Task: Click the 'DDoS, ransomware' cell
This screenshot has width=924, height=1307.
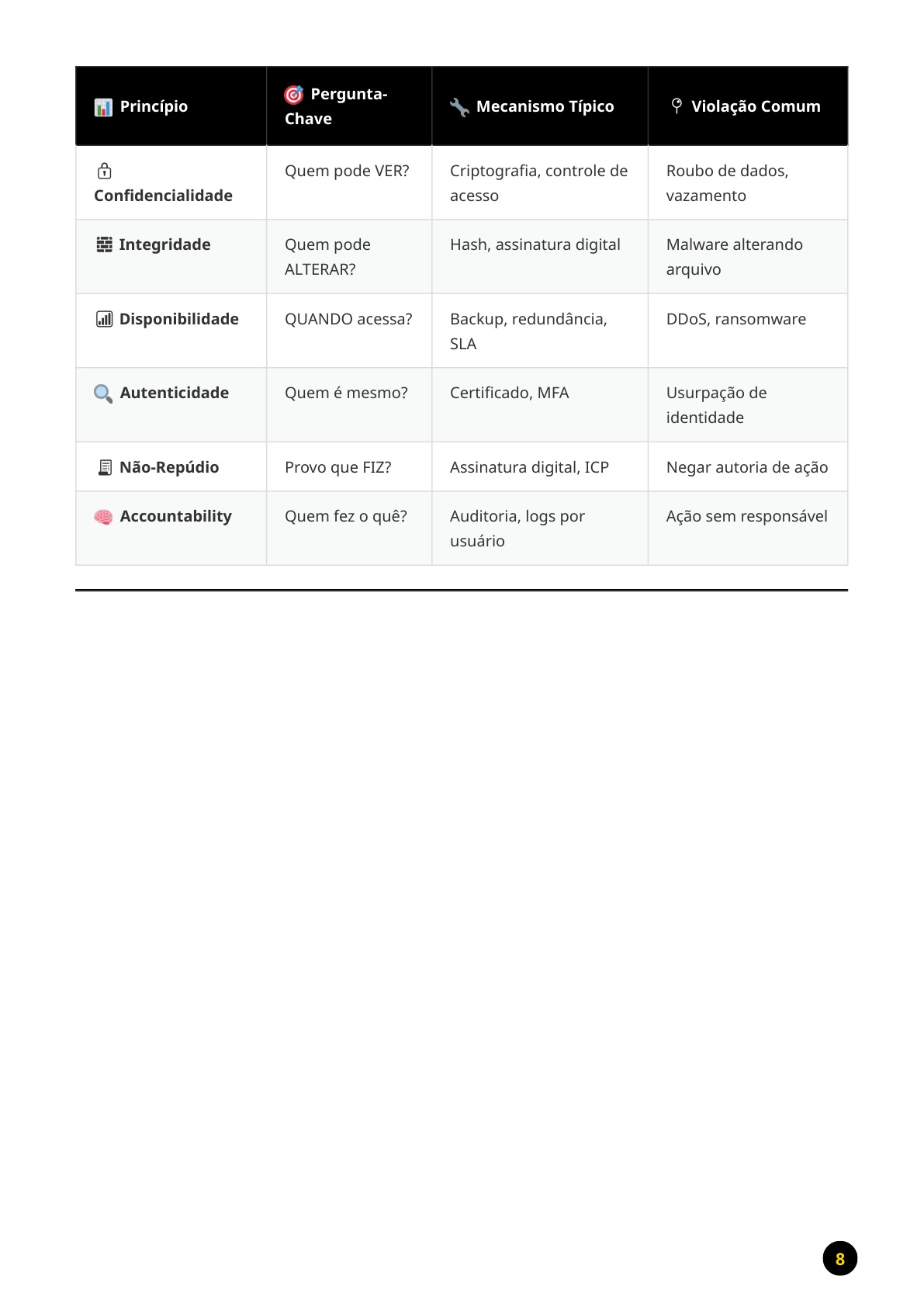Action: click(748, 331)
